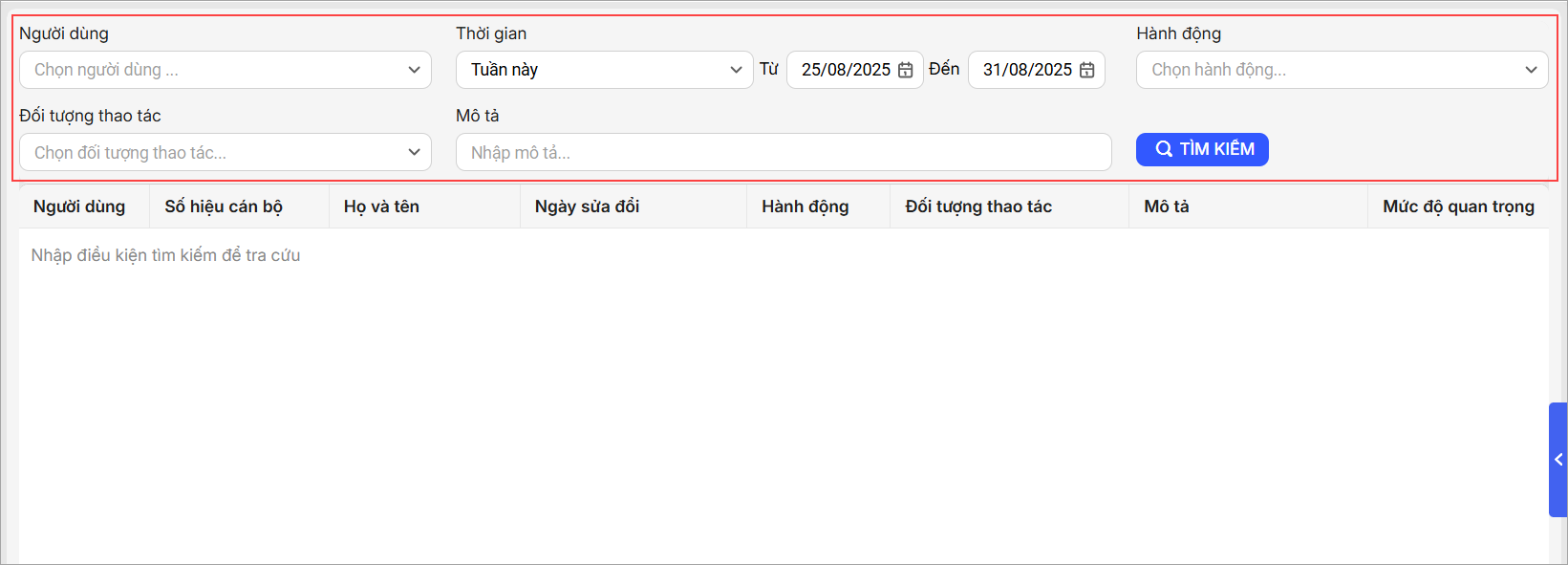Click the Hành động column header

805,206
